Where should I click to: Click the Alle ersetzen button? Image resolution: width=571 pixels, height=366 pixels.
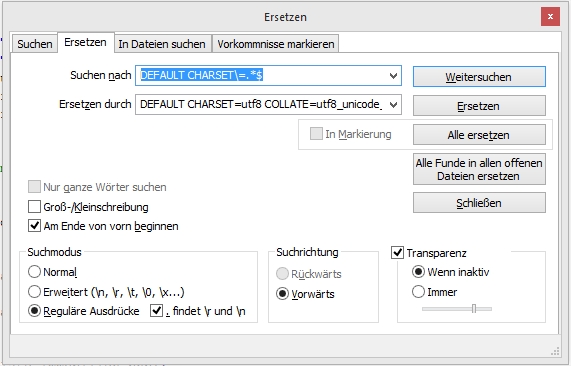pyautogui.click(x=479, y=135)
